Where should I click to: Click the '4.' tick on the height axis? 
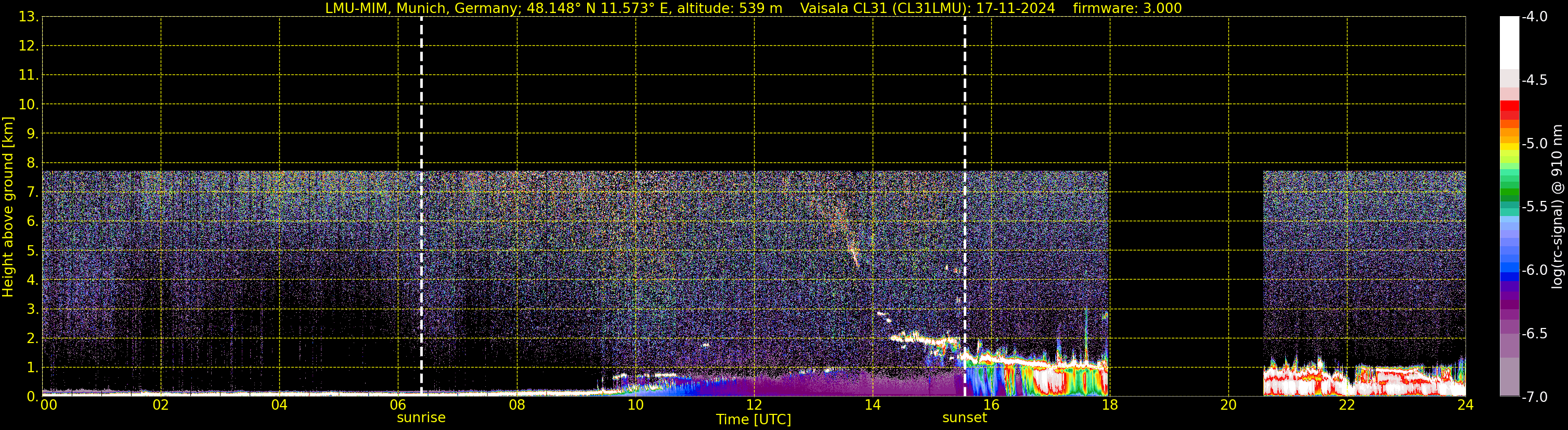[32, 280]
